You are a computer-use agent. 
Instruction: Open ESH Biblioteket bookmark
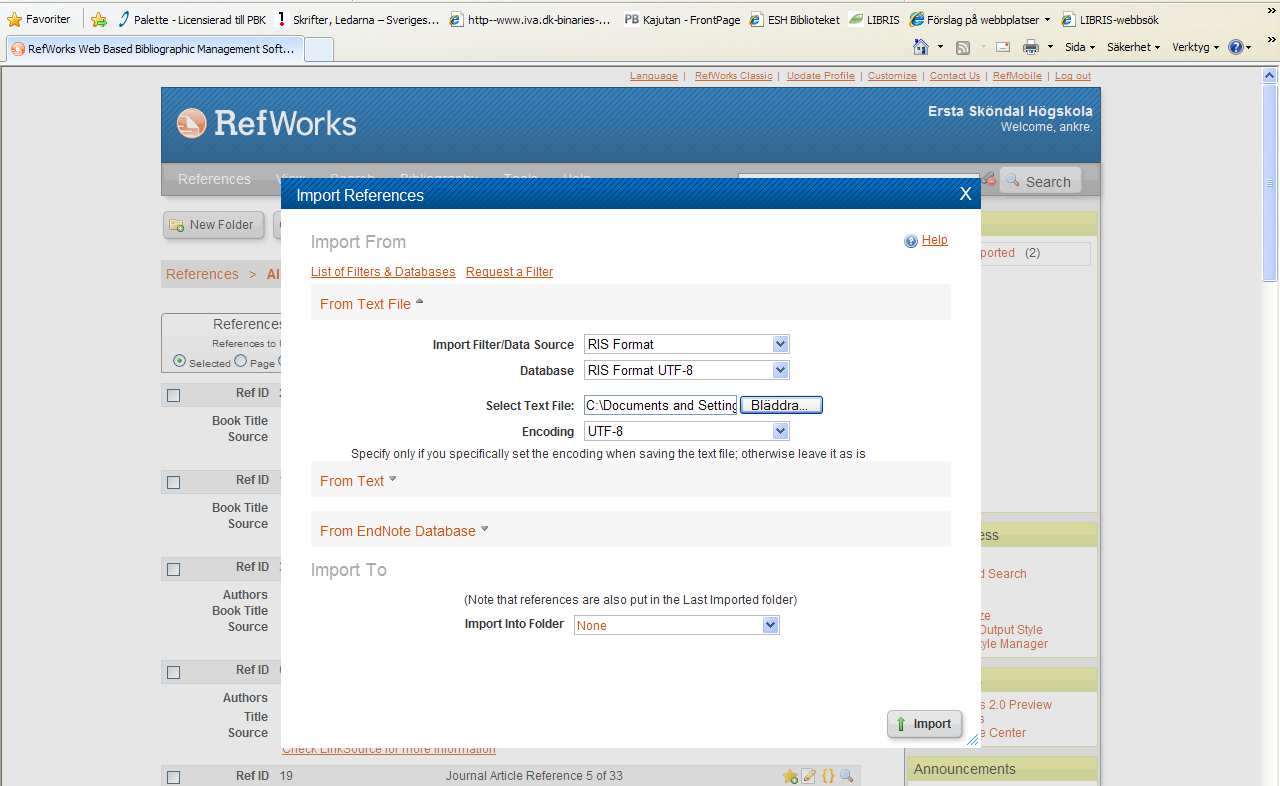tap(795, 19)
